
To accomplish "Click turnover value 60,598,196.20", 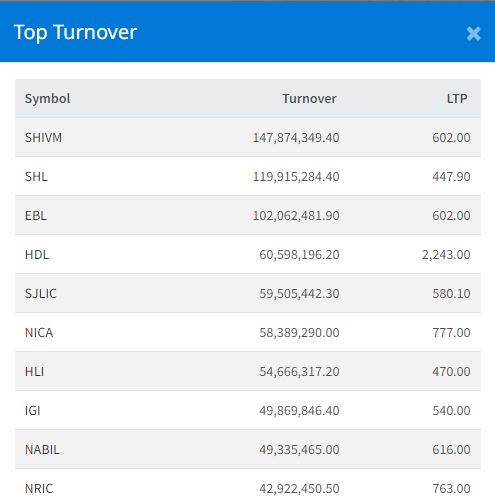I will [299, 255].
